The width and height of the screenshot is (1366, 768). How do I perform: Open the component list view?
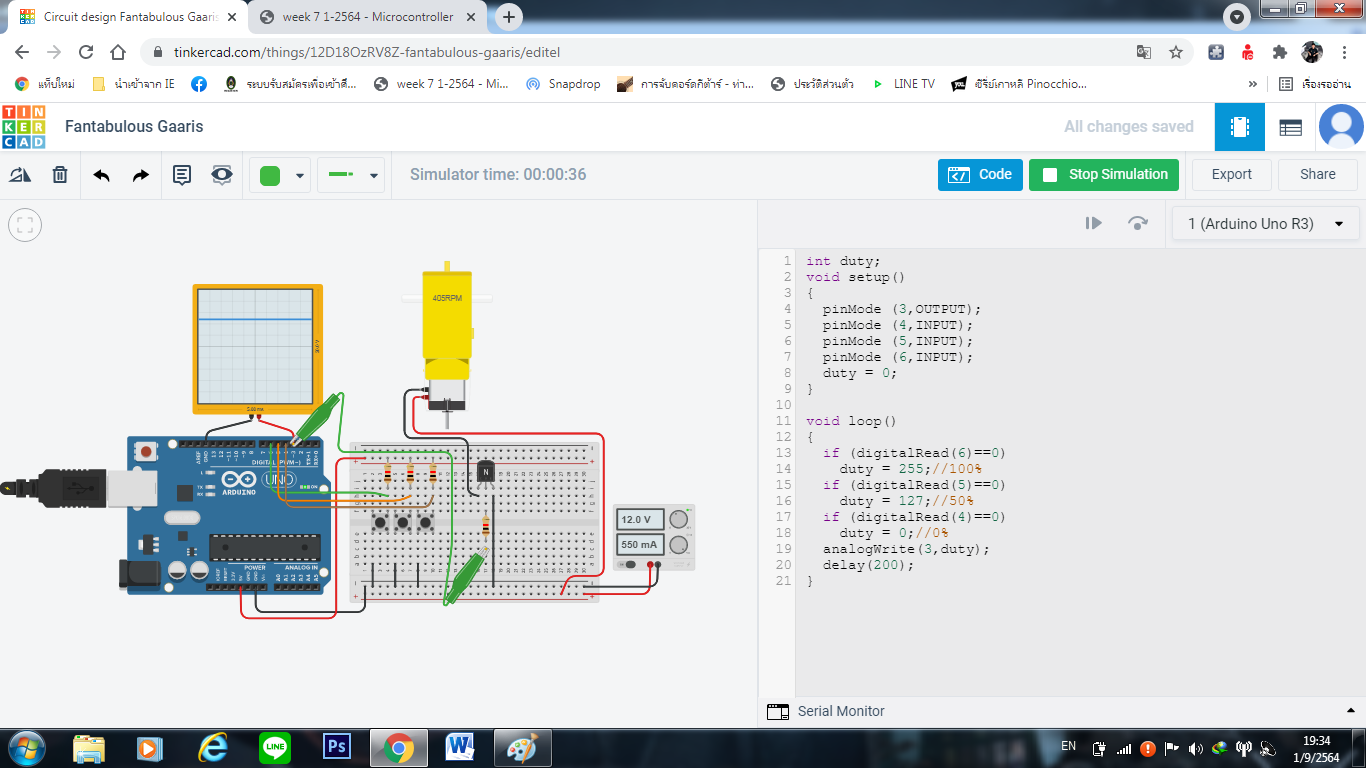click(1291, 127)
